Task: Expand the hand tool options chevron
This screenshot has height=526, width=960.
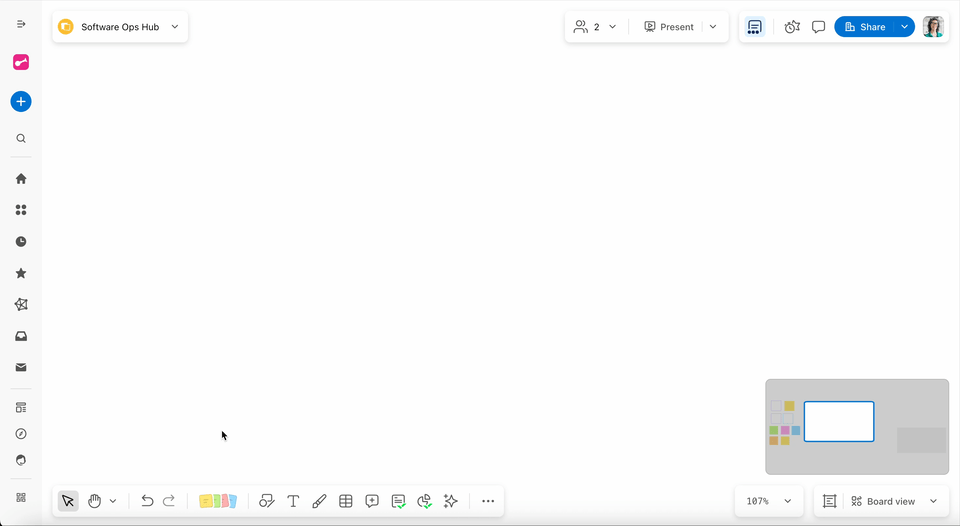Action: pyautogui.click(x=113, y=501)
